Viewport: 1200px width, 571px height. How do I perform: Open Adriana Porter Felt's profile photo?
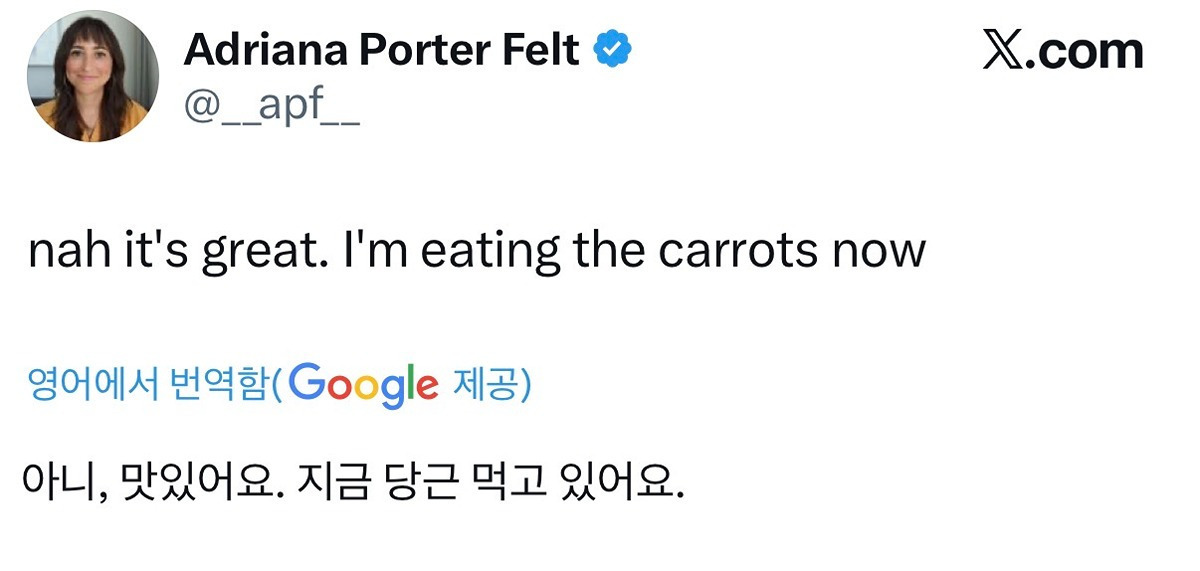click(x=92, y=76)
